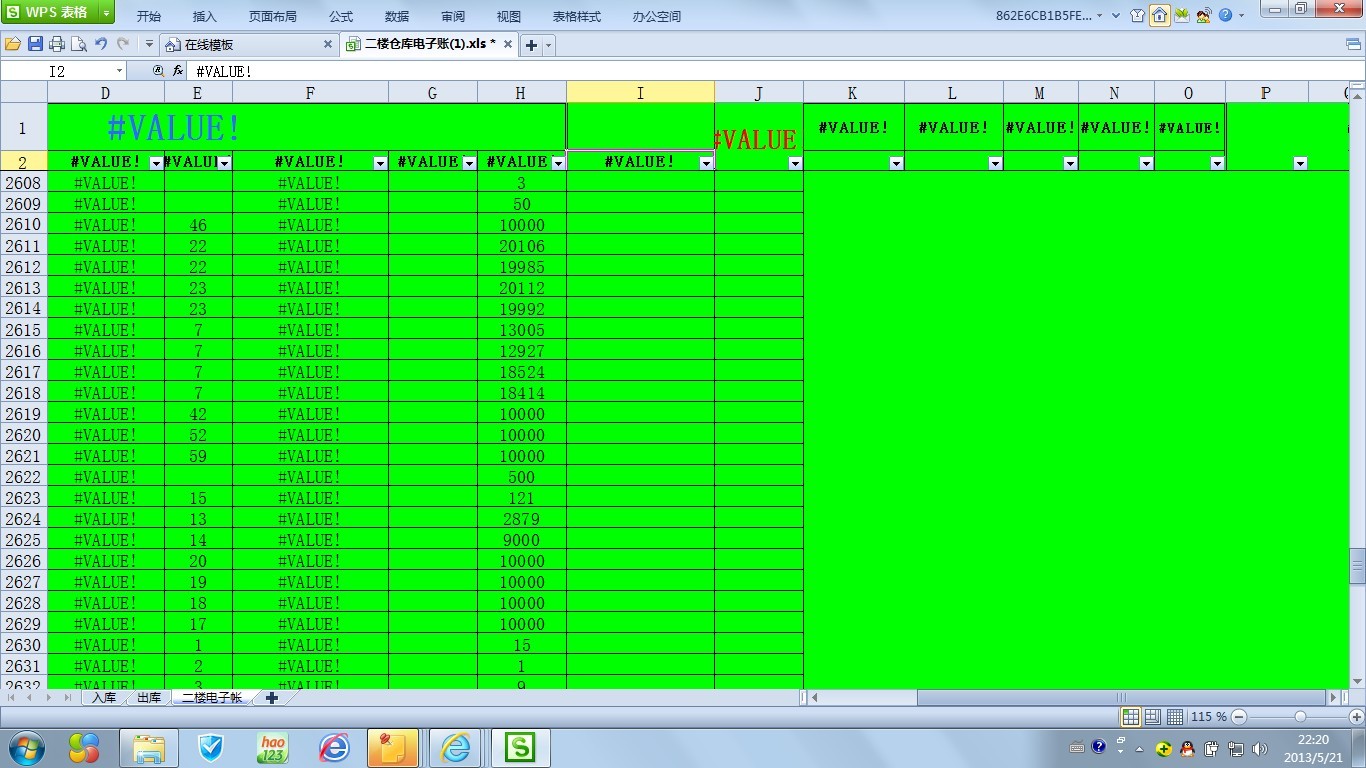Open the 公式 ribbon tab
This screenshot has width=1366, height=768.
pos(340,17)
